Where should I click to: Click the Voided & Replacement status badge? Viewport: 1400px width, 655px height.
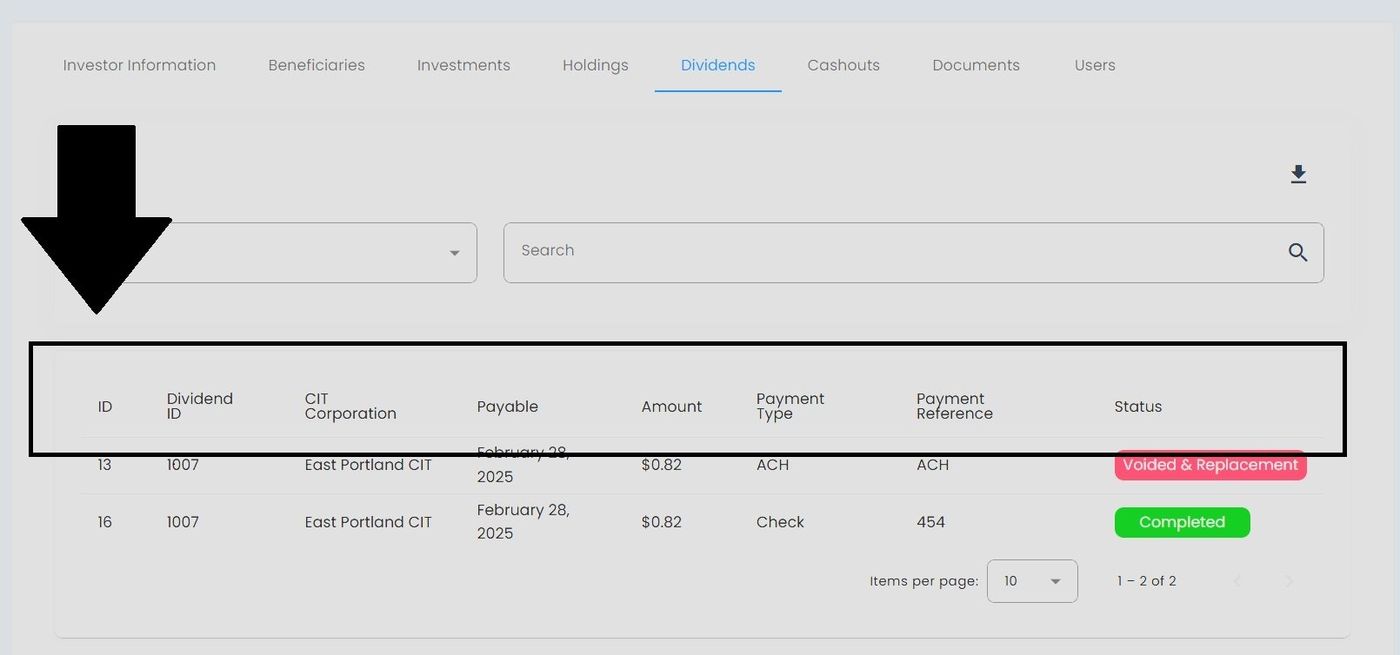tap(1210, 465)
